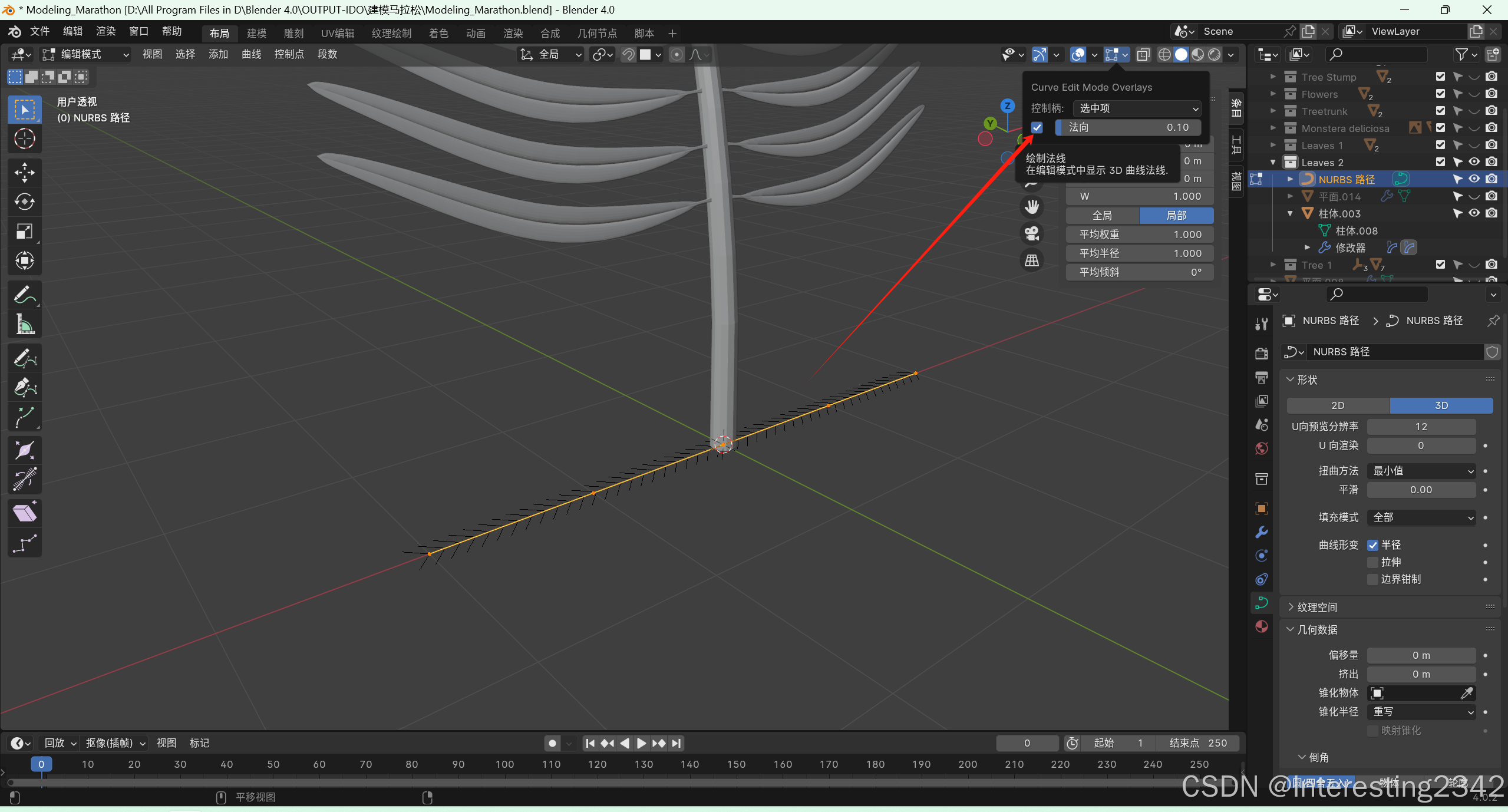The height and width of the screenshot is (812, 1508).
Task: Select the 全局 transform button
Action: 1102,216
